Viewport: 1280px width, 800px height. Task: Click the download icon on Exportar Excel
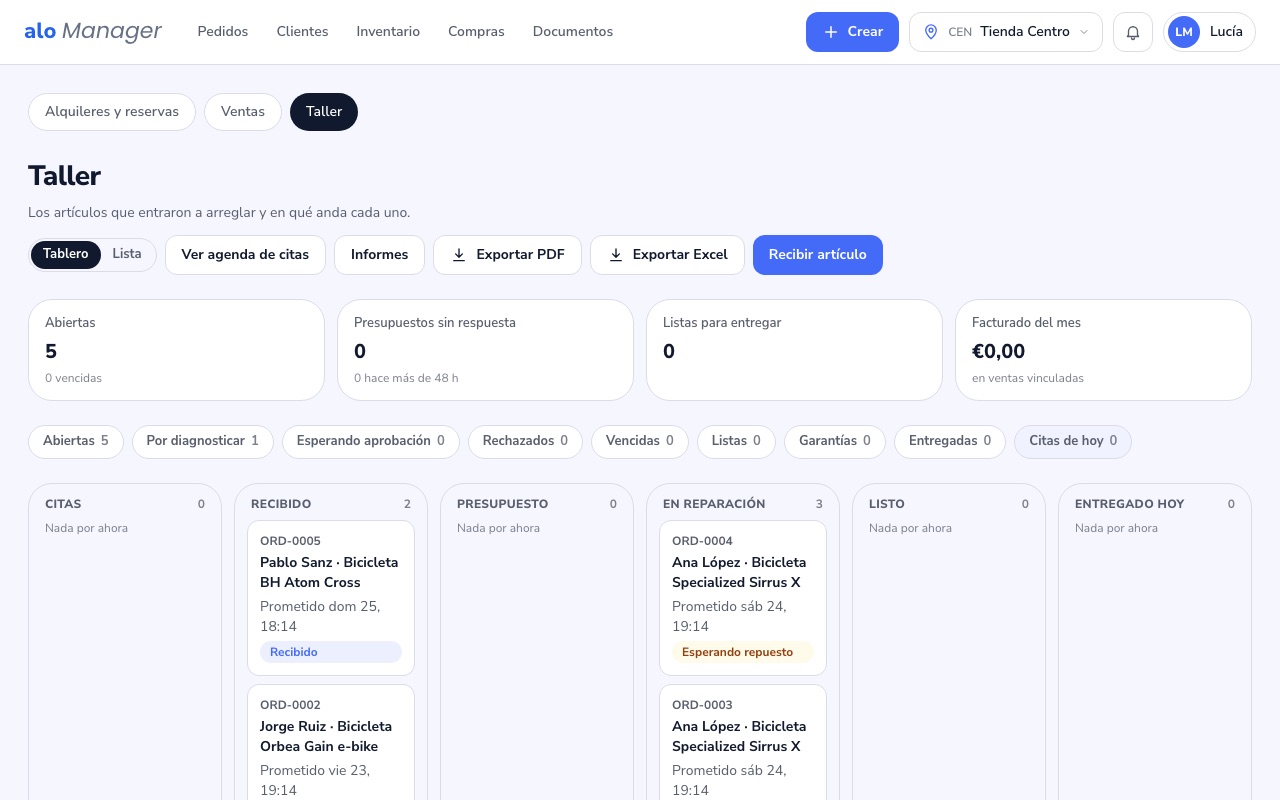pos(616,255)
